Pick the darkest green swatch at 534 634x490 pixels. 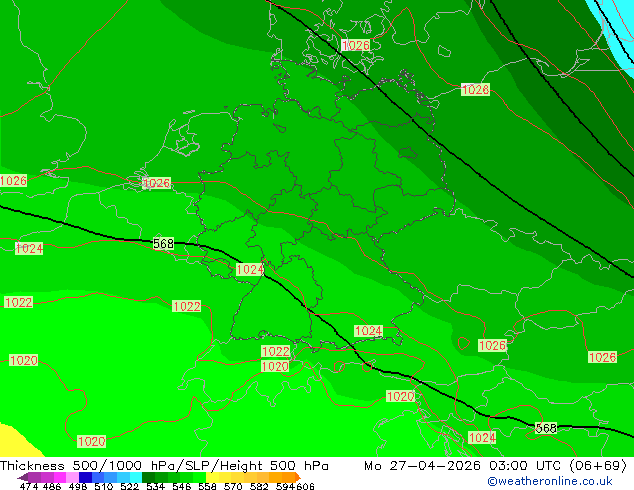148,477
